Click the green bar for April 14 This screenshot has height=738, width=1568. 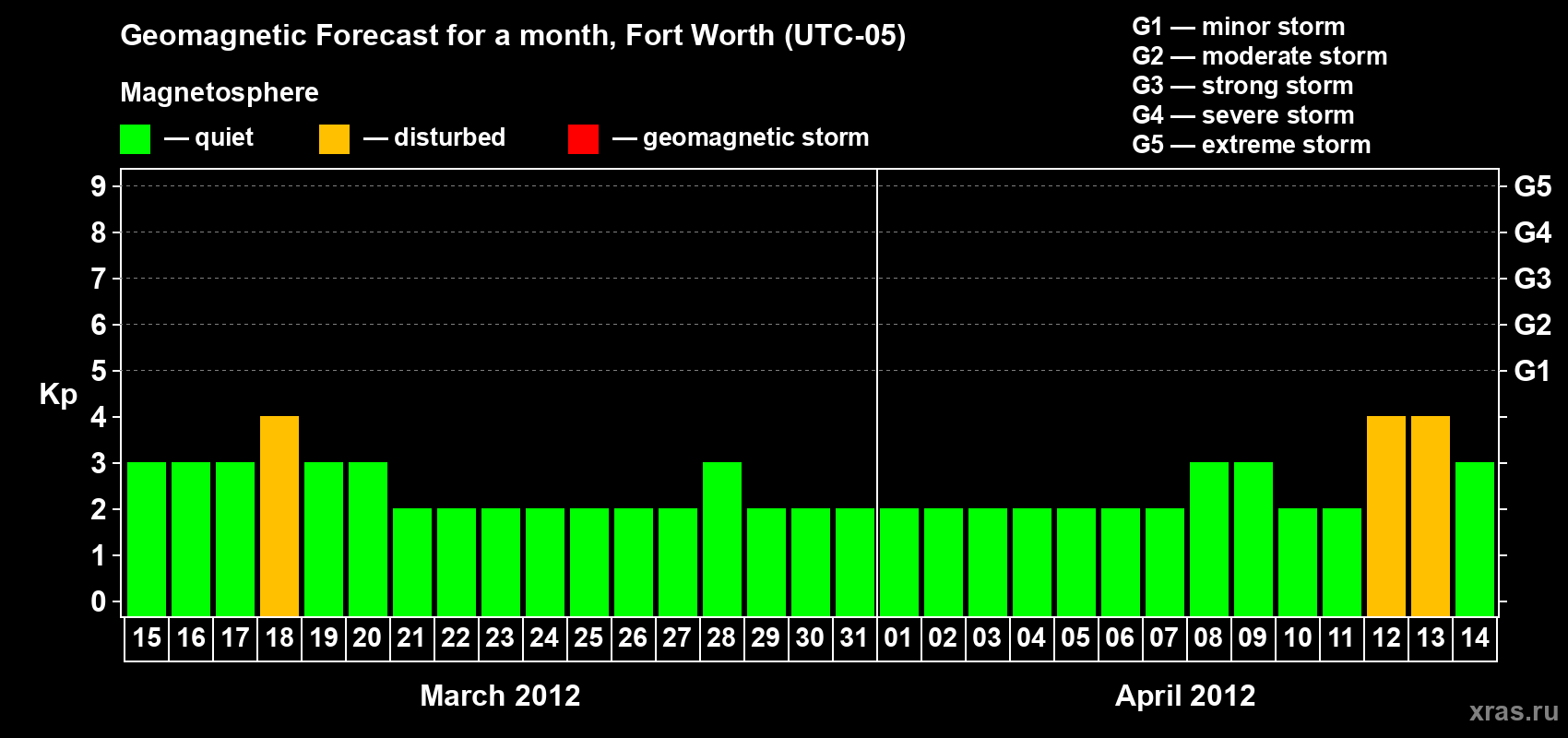tap(1475, 539)
